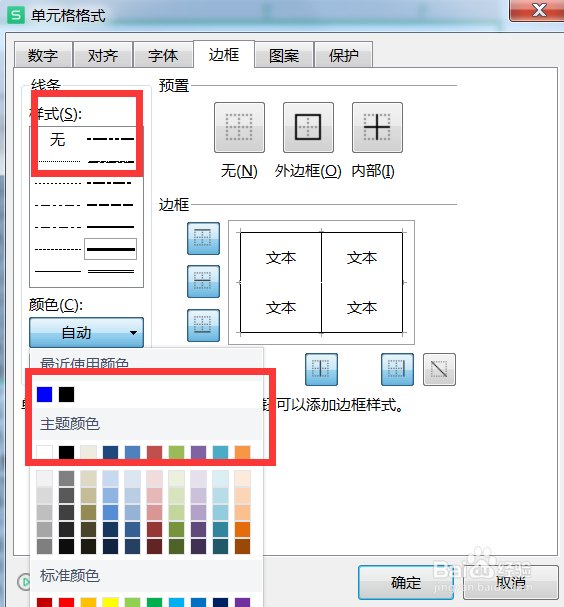Pick the fine hairline dotted line style

(59, 161)
